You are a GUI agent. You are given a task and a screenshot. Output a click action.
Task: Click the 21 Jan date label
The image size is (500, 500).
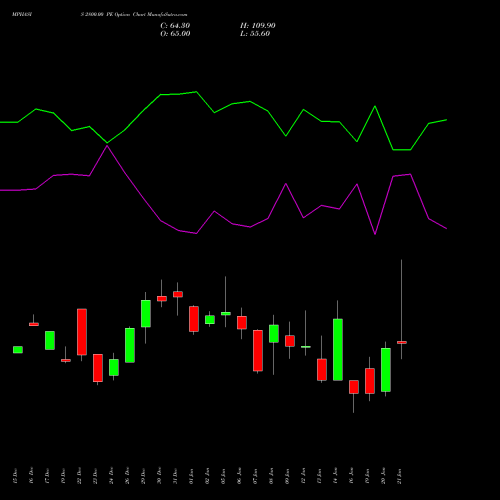coord(399,476)
